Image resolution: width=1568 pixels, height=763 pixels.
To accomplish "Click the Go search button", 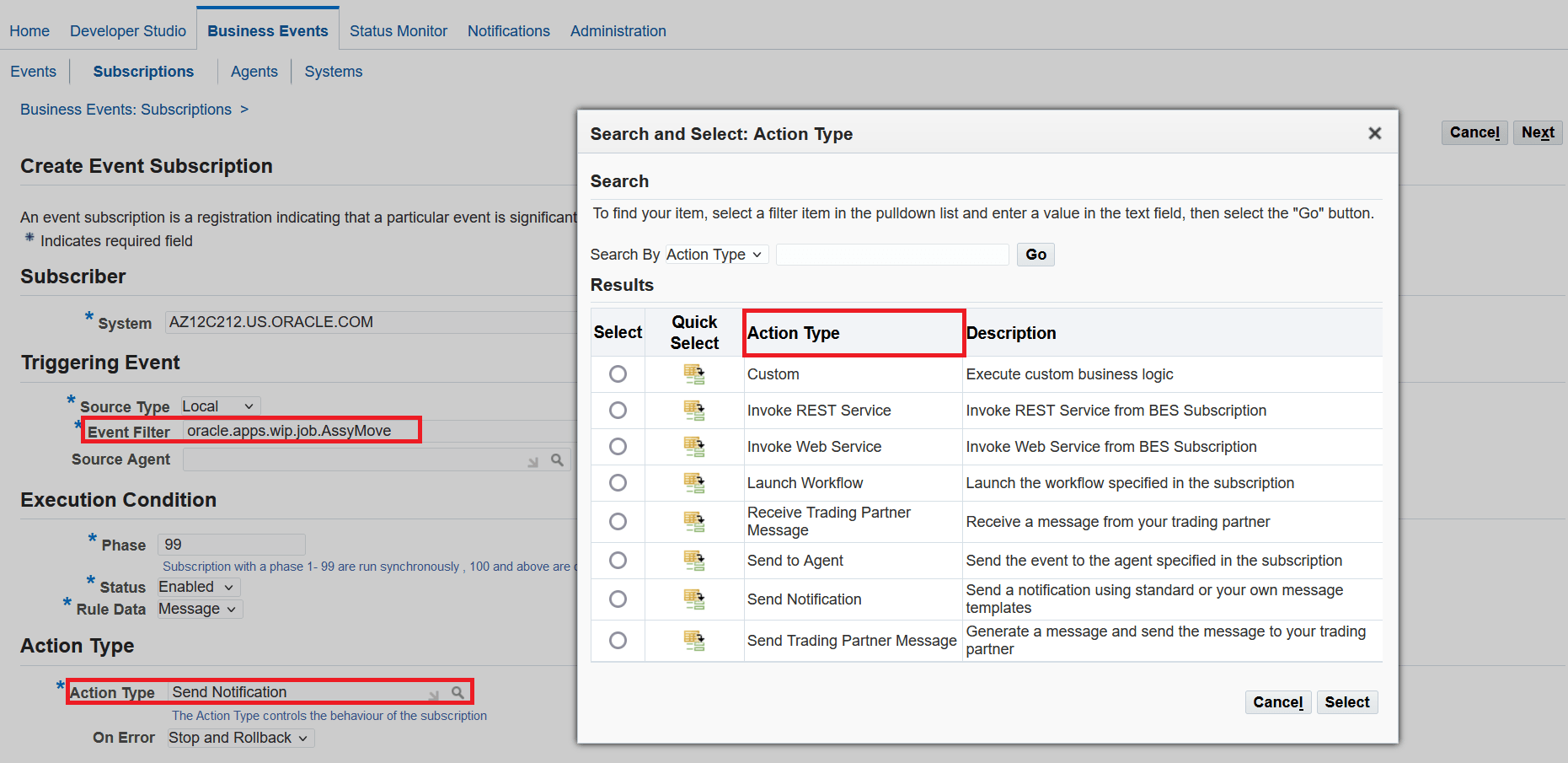I will [1036, 254].
